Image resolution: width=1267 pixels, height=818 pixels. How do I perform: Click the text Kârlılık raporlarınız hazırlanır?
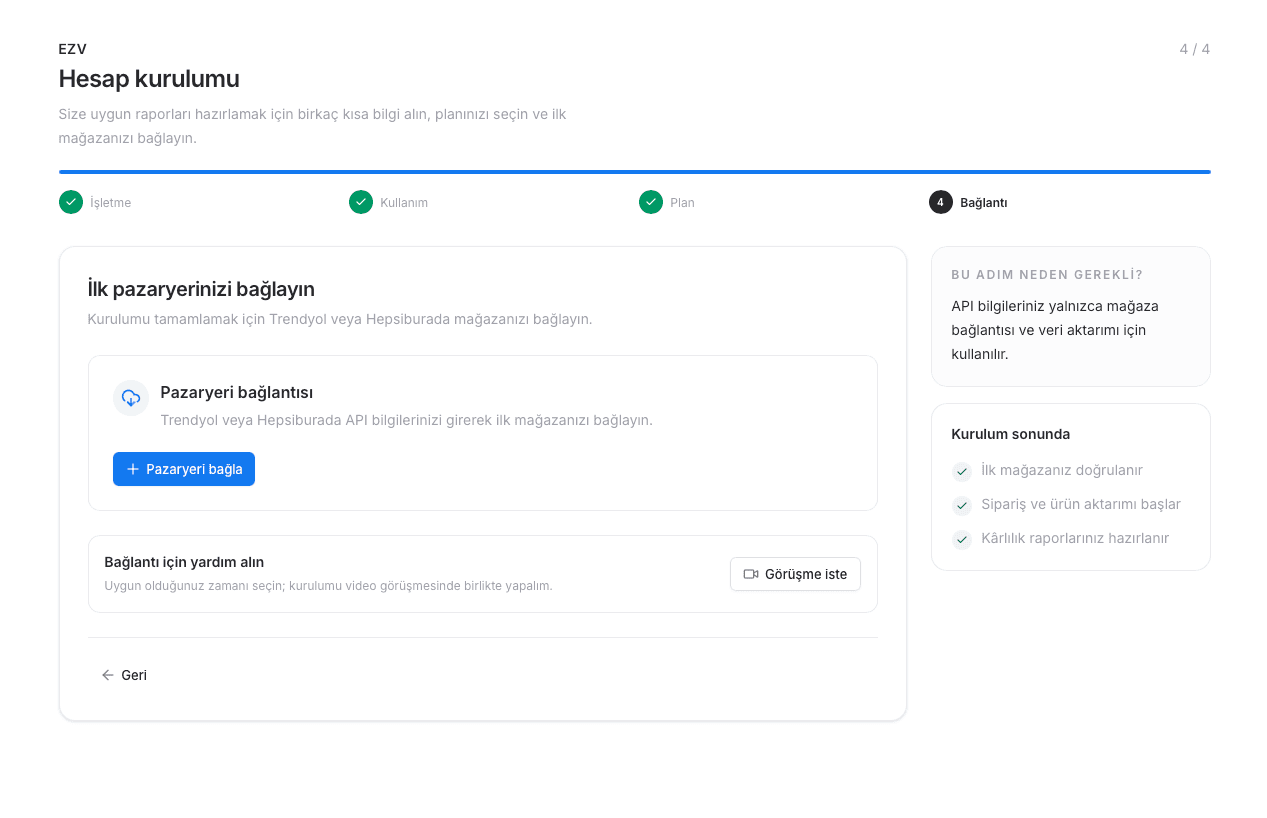click(1075, 538)
